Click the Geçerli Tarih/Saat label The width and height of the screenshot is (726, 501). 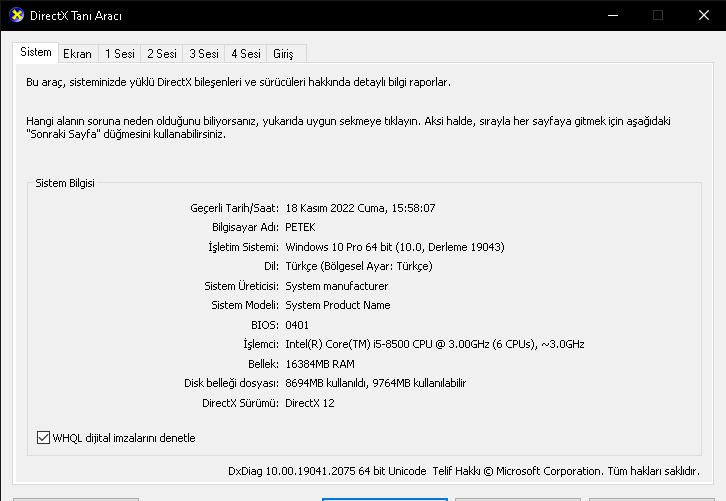[x=234, y=208]
